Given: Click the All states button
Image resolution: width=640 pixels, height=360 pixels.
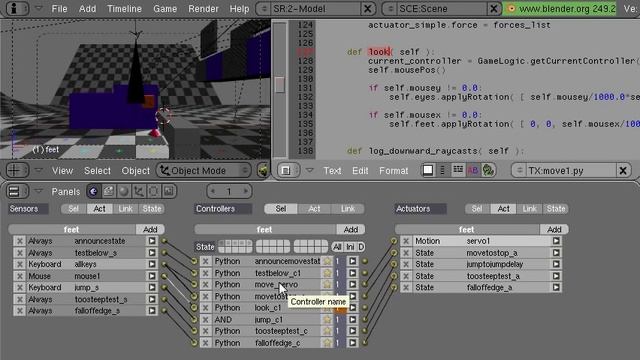Looking at the screenshot, I should click(337, 247).
